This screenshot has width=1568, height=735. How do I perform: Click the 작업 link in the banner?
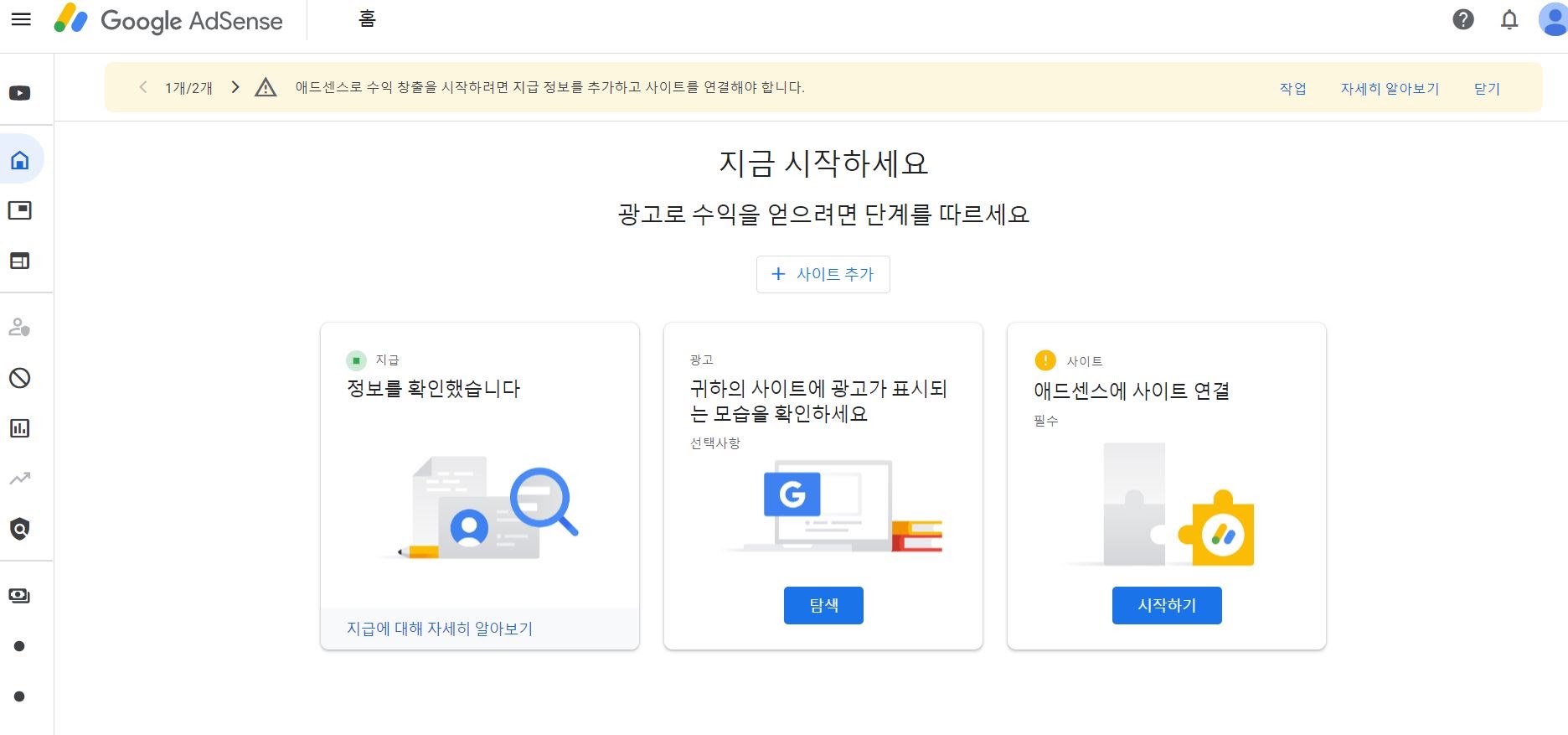(1292, 88)
